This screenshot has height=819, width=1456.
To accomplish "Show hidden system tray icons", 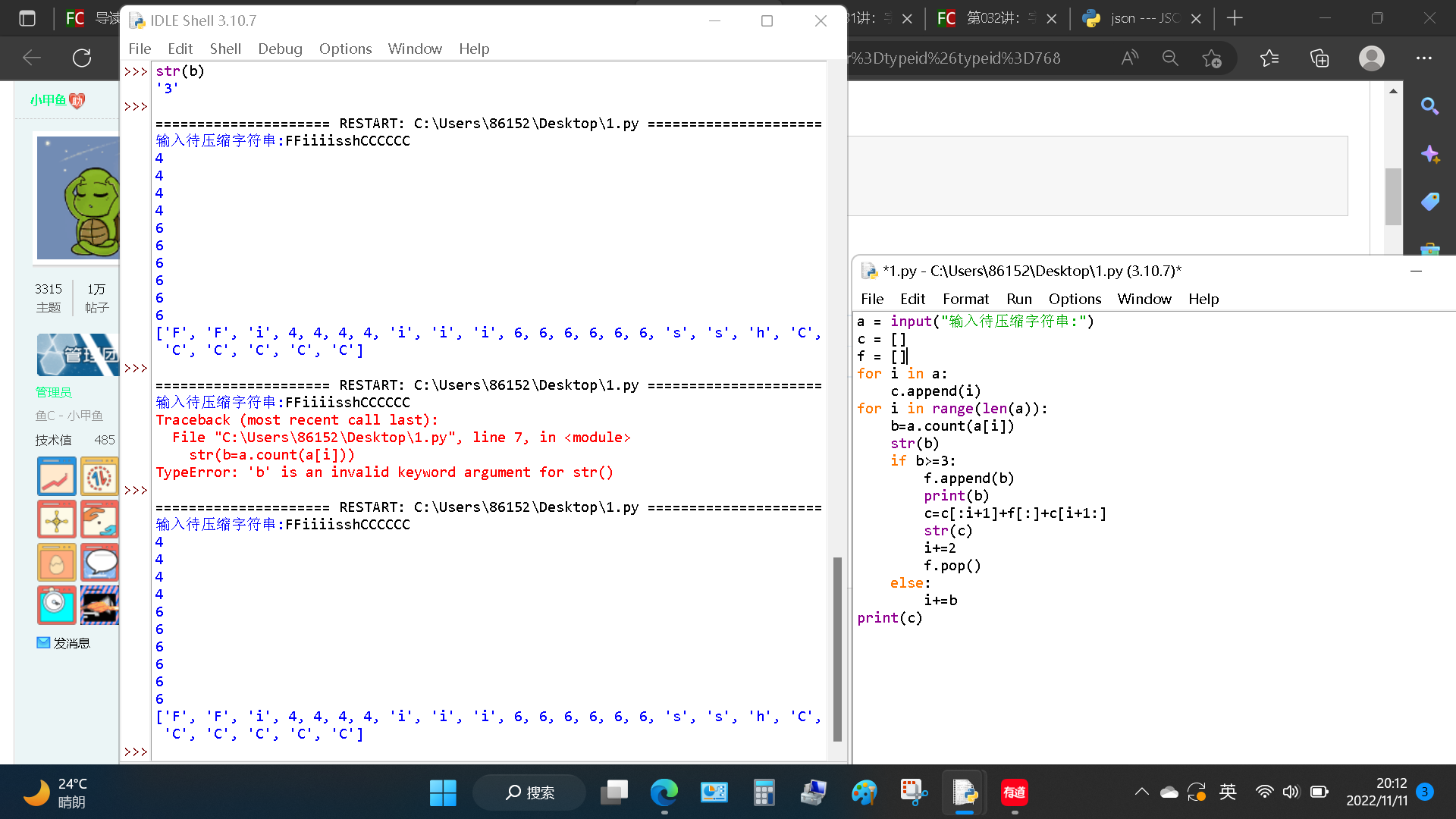I will pos(1141,792).
